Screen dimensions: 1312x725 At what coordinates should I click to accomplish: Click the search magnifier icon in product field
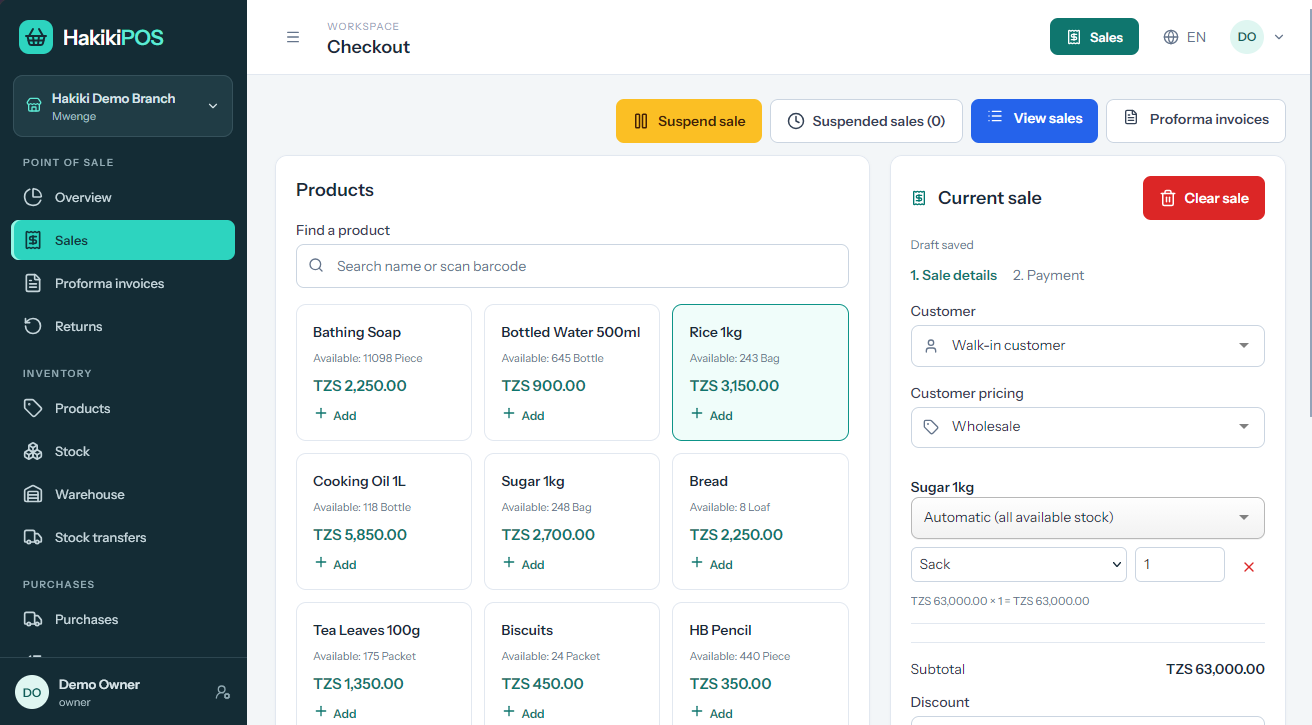316,266
